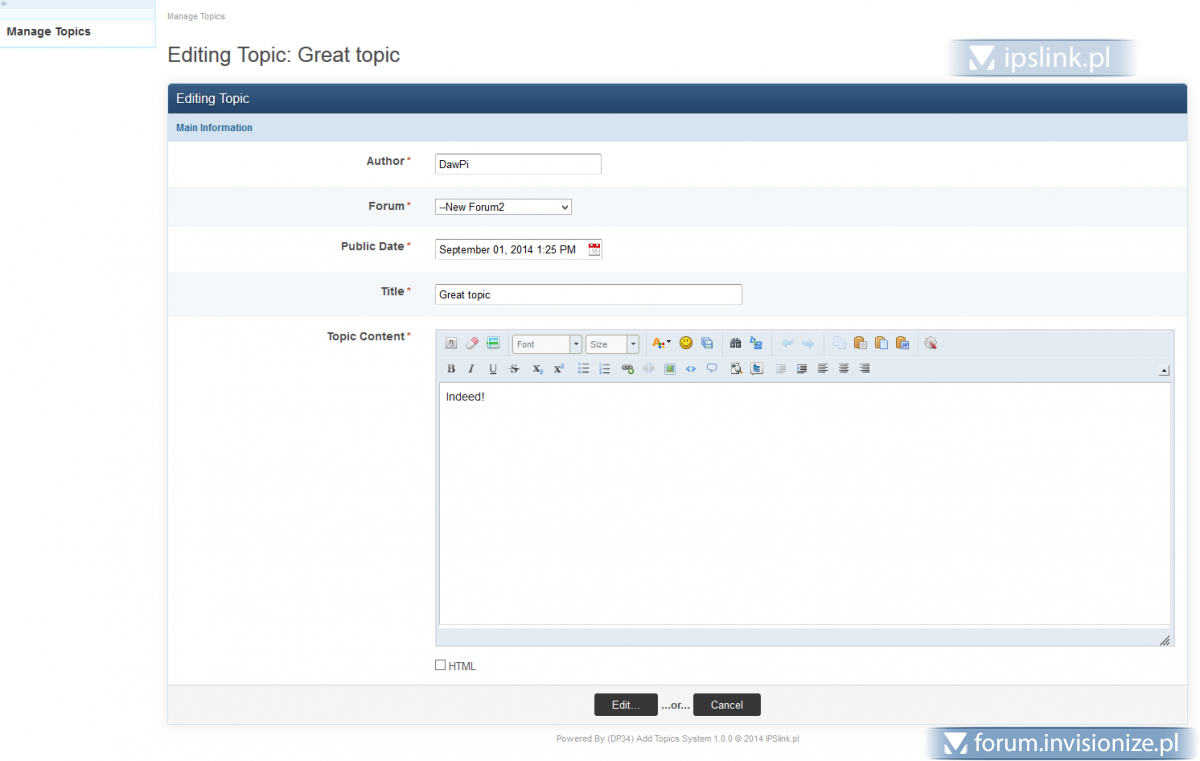
Task: Apply italic formatting in the editor
Action: coord(471,369)
